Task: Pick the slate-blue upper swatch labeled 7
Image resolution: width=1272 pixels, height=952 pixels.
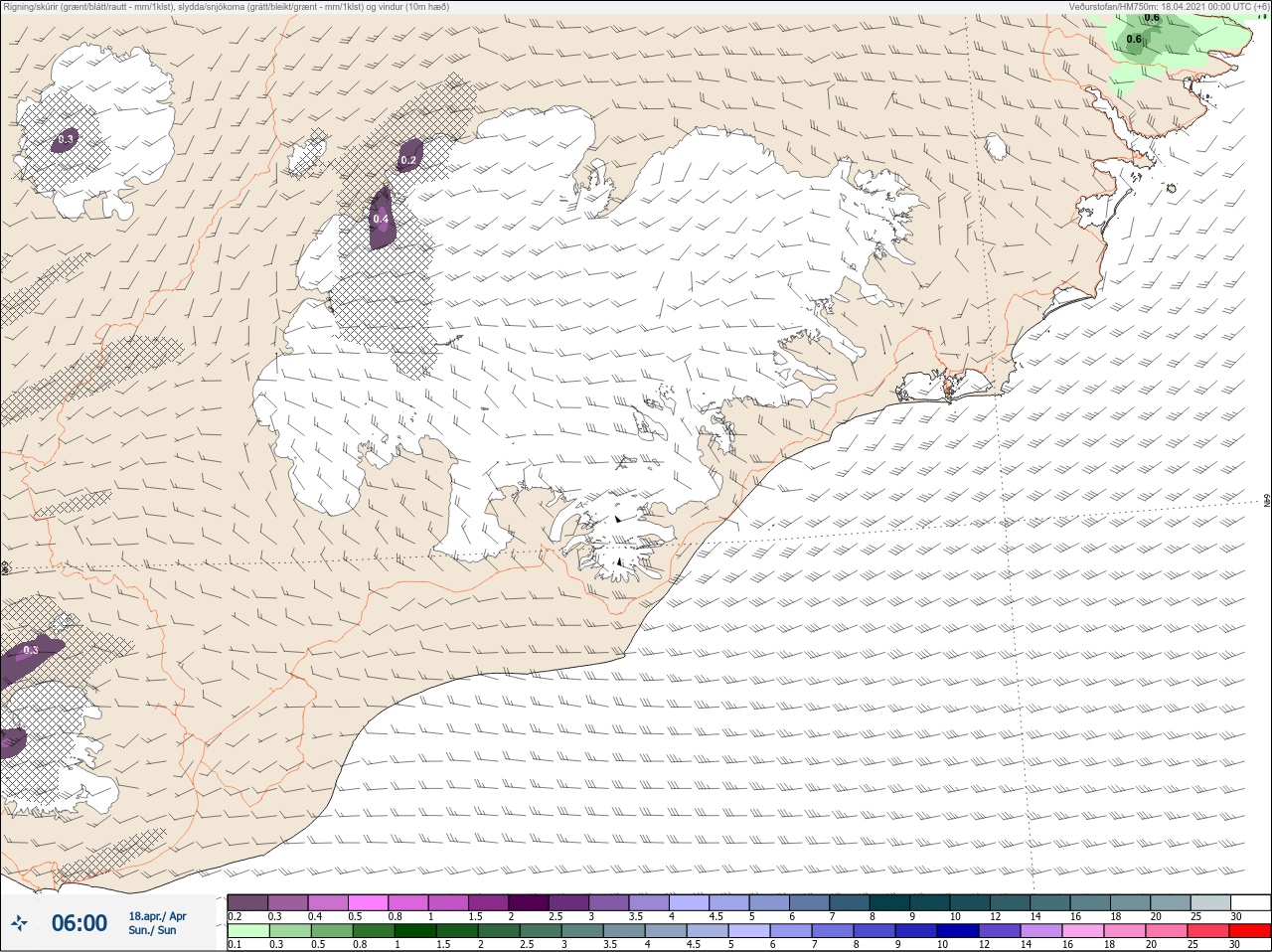Action: pyautogui.click(x=850, y=902)
